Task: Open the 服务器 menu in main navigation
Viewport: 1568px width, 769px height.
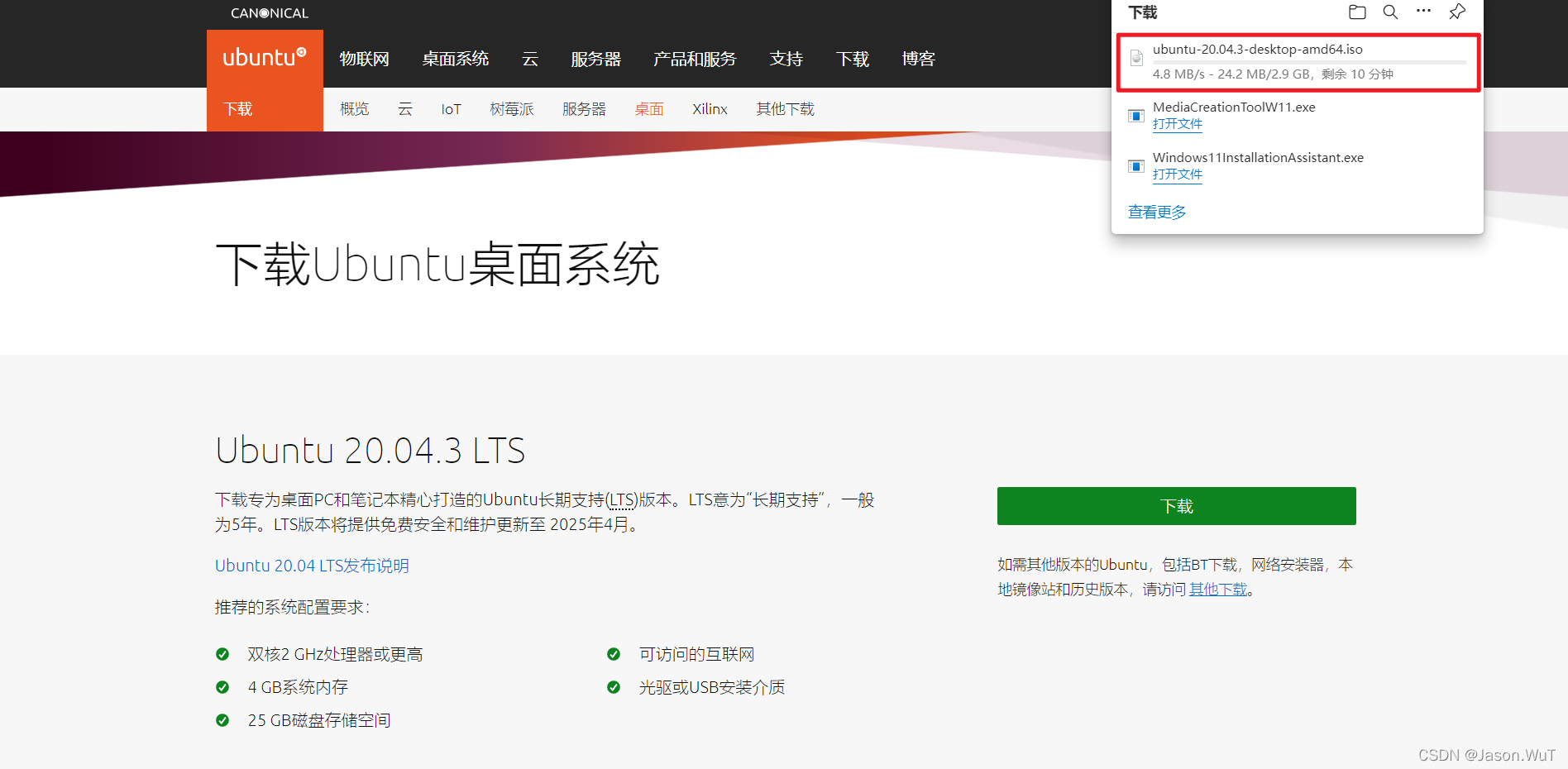Action: coord(596,59)
